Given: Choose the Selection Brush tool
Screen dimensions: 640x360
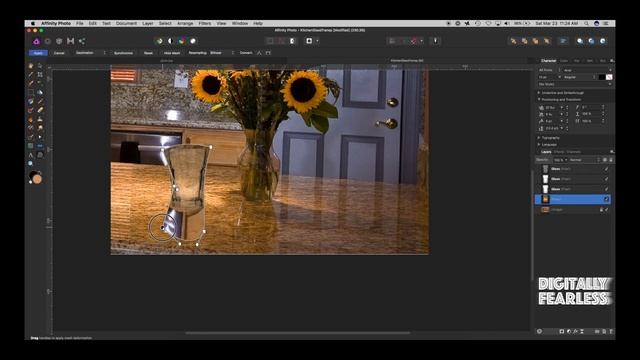Looking at the screenshot, I should (x=31, y=83).
